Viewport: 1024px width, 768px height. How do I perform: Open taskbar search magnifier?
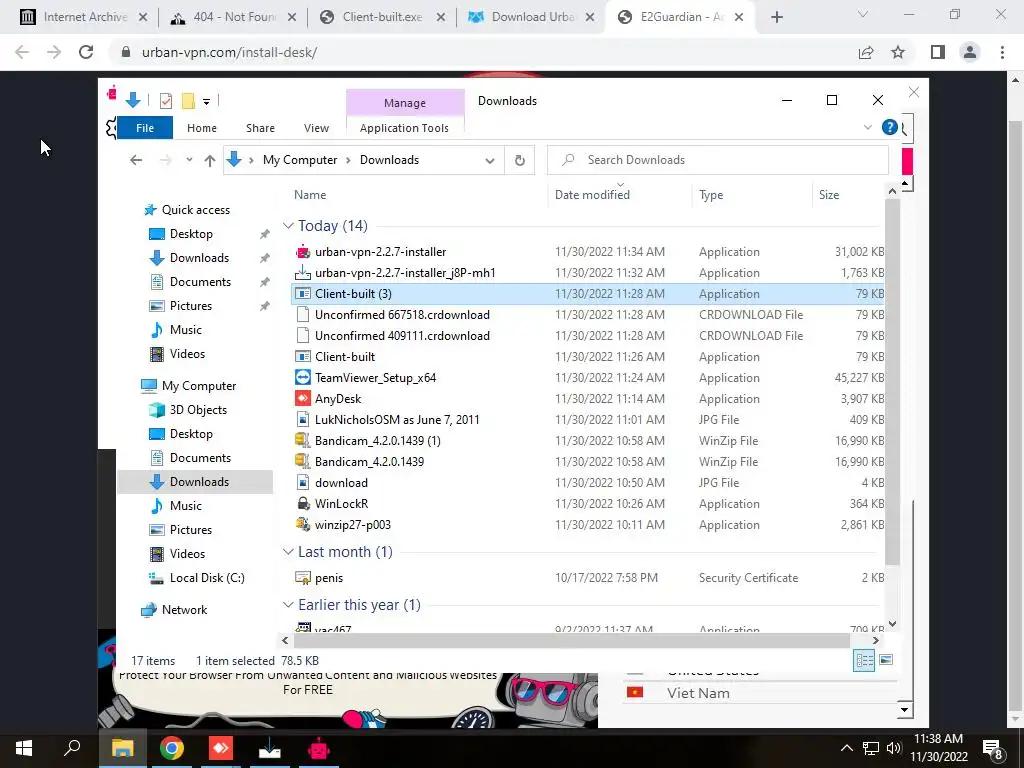tap(72, 748)
